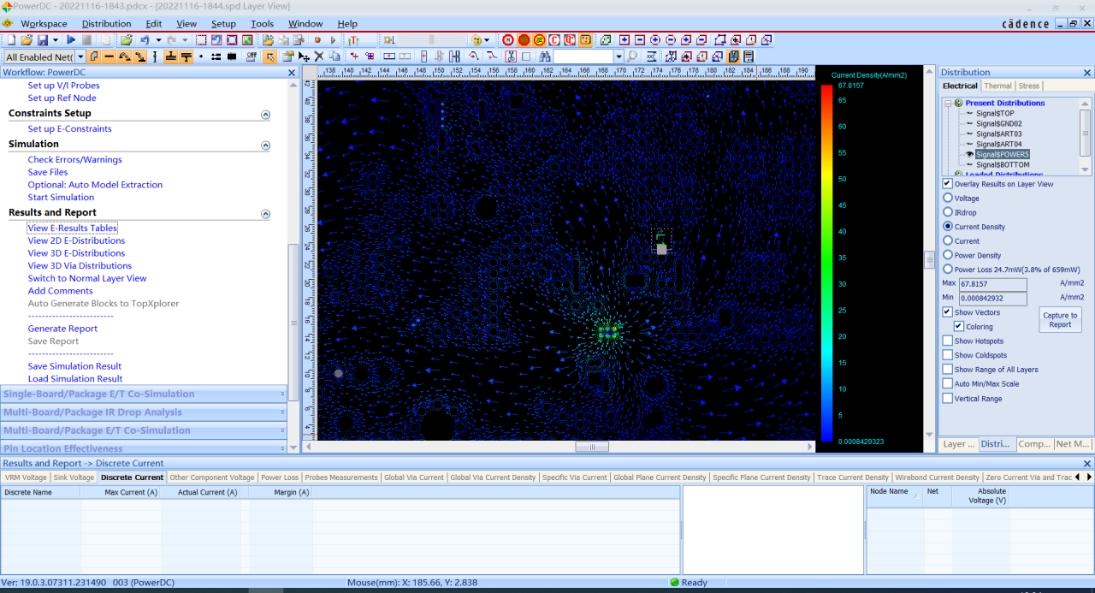Switch to the Global Via Current tab

[413, 478]
